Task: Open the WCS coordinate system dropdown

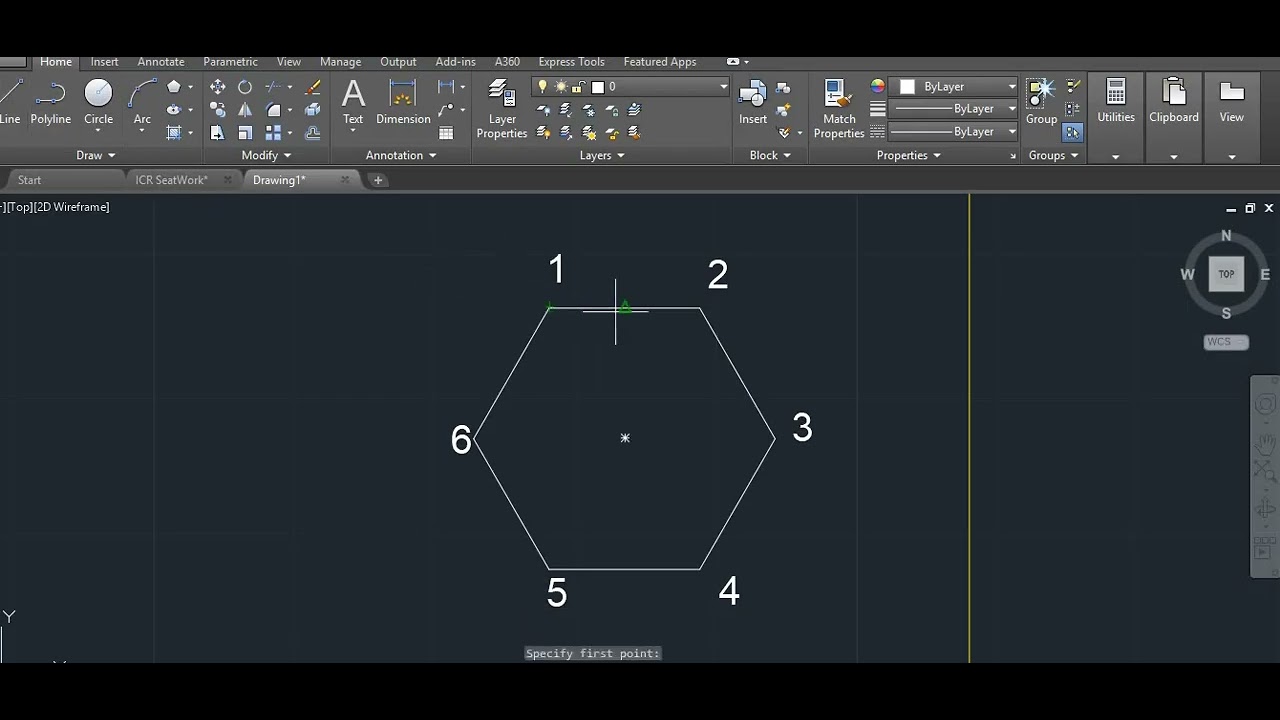Action: (1226, 342)
